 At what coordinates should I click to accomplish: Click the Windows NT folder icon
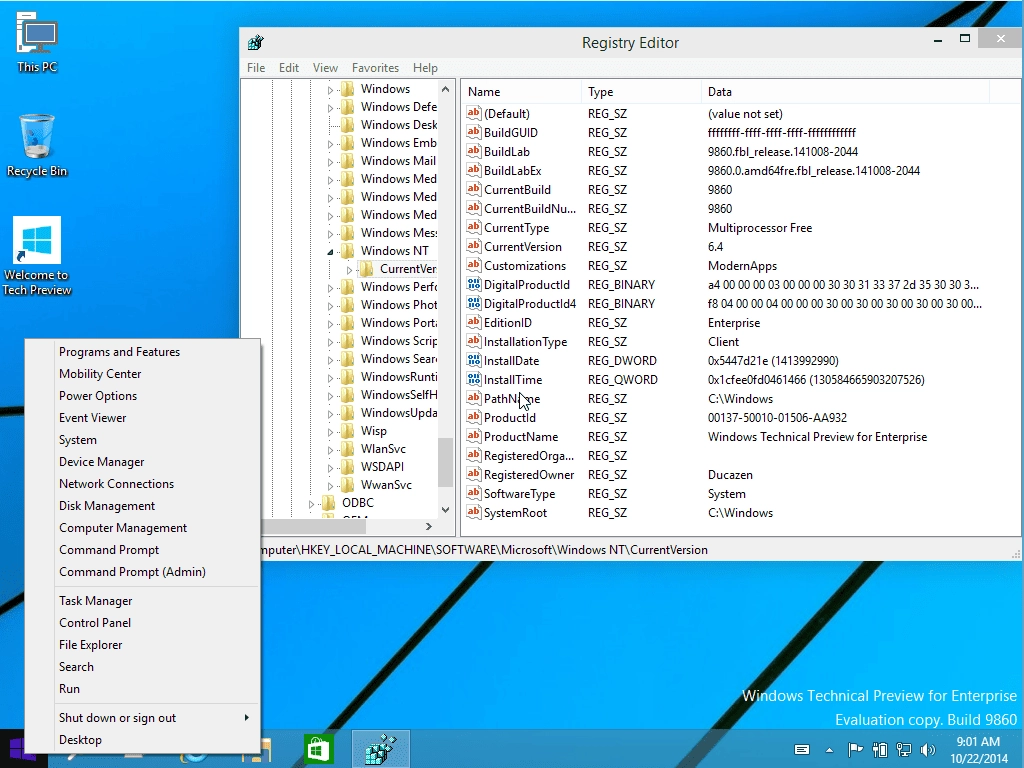pos(348,251)
